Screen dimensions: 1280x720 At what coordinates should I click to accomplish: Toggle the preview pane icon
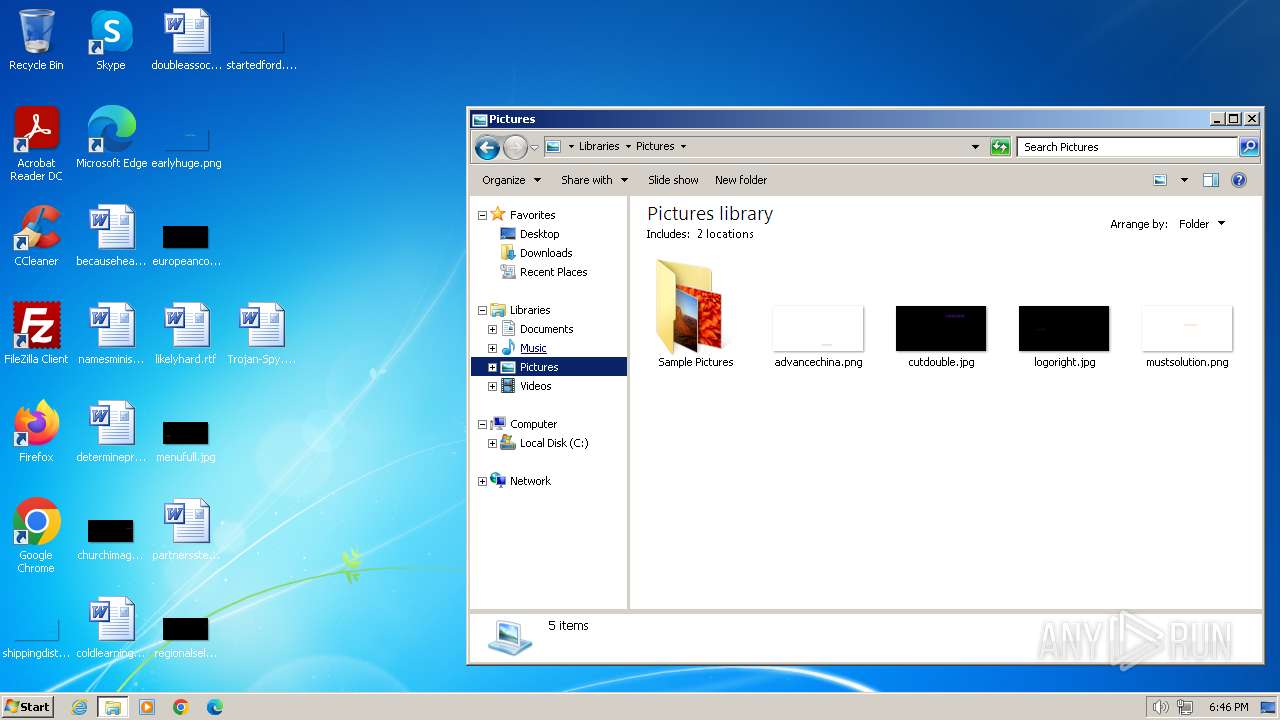tap(1211, 180)
